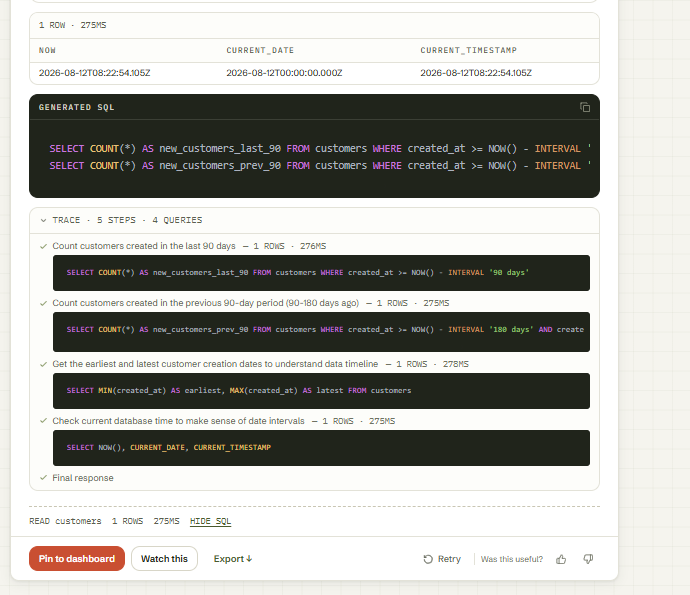
Task: Click the HIDE SQL link
Action: 210,521
